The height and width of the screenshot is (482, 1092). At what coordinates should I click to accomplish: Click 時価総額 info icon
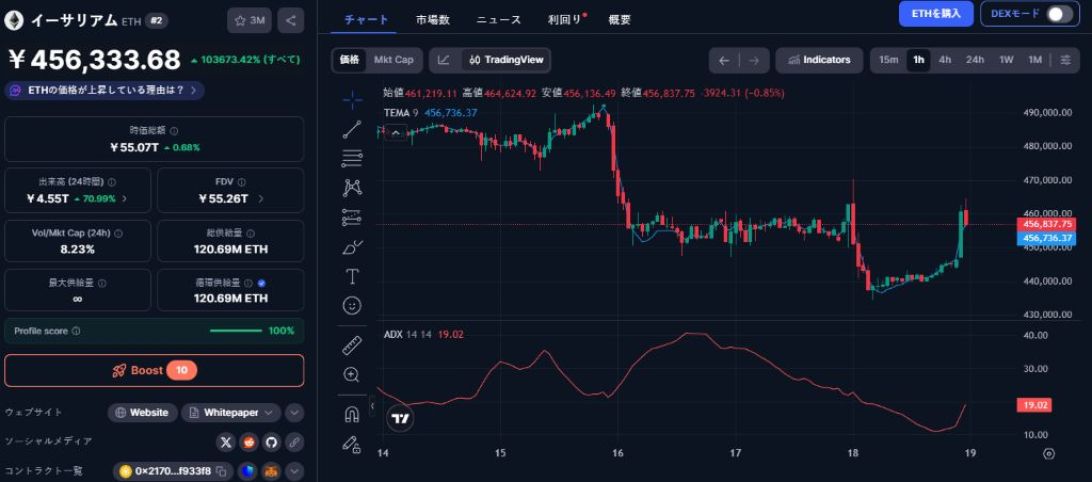coord(174,130)
